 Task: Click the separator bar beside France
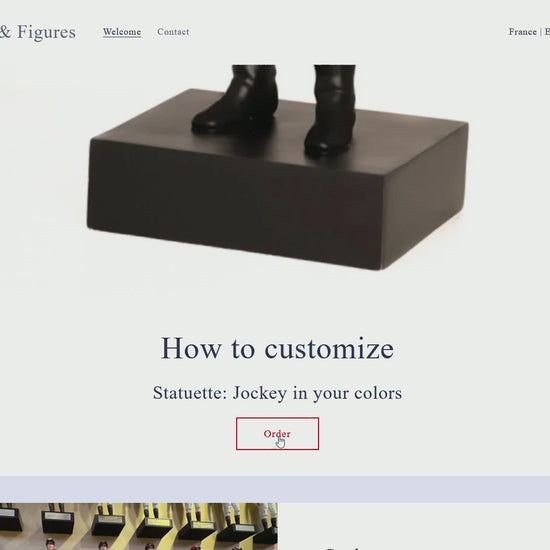click(x=541, y=32)
